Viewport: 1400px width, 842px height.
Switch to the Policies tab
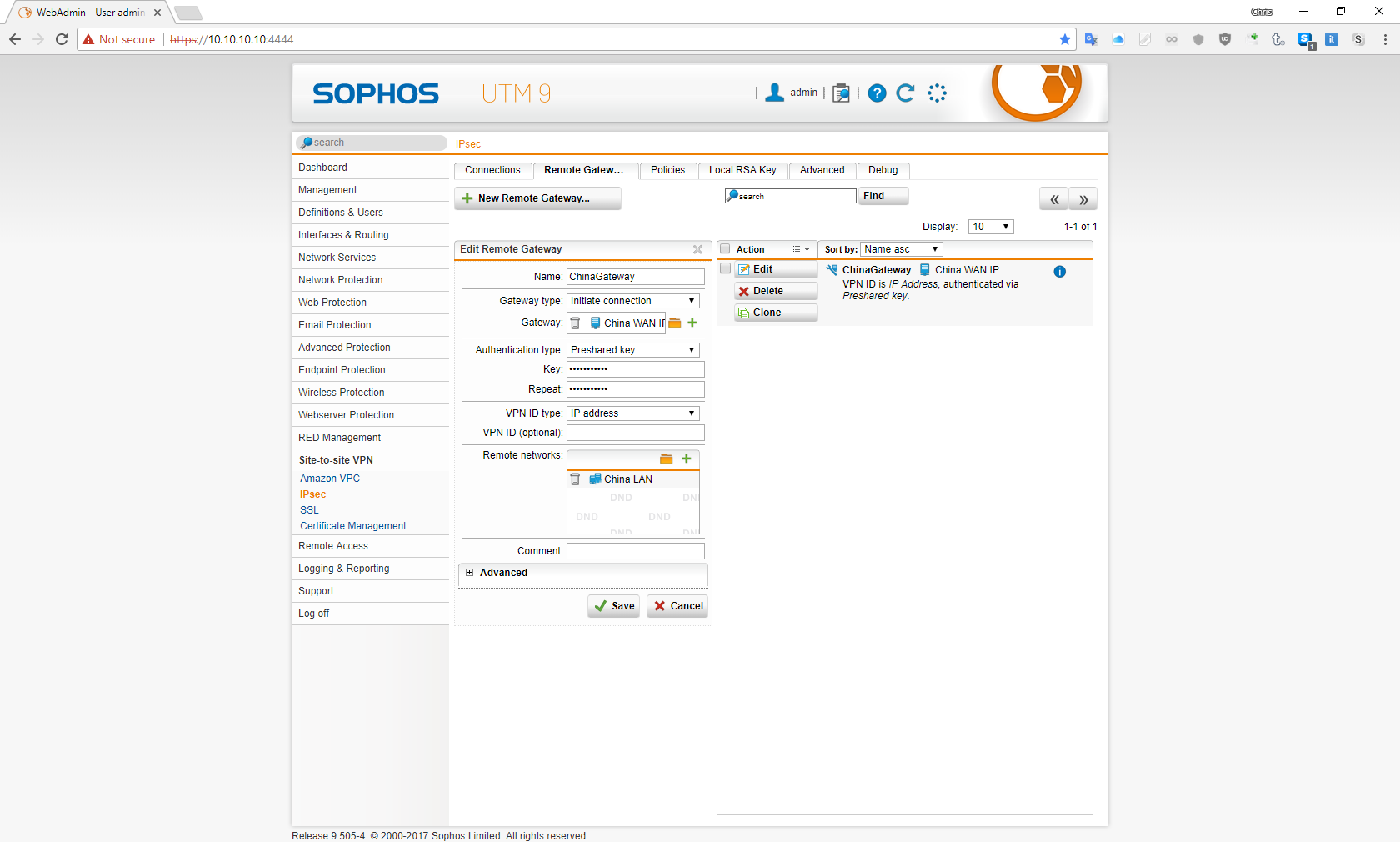[x=667, y=170]
